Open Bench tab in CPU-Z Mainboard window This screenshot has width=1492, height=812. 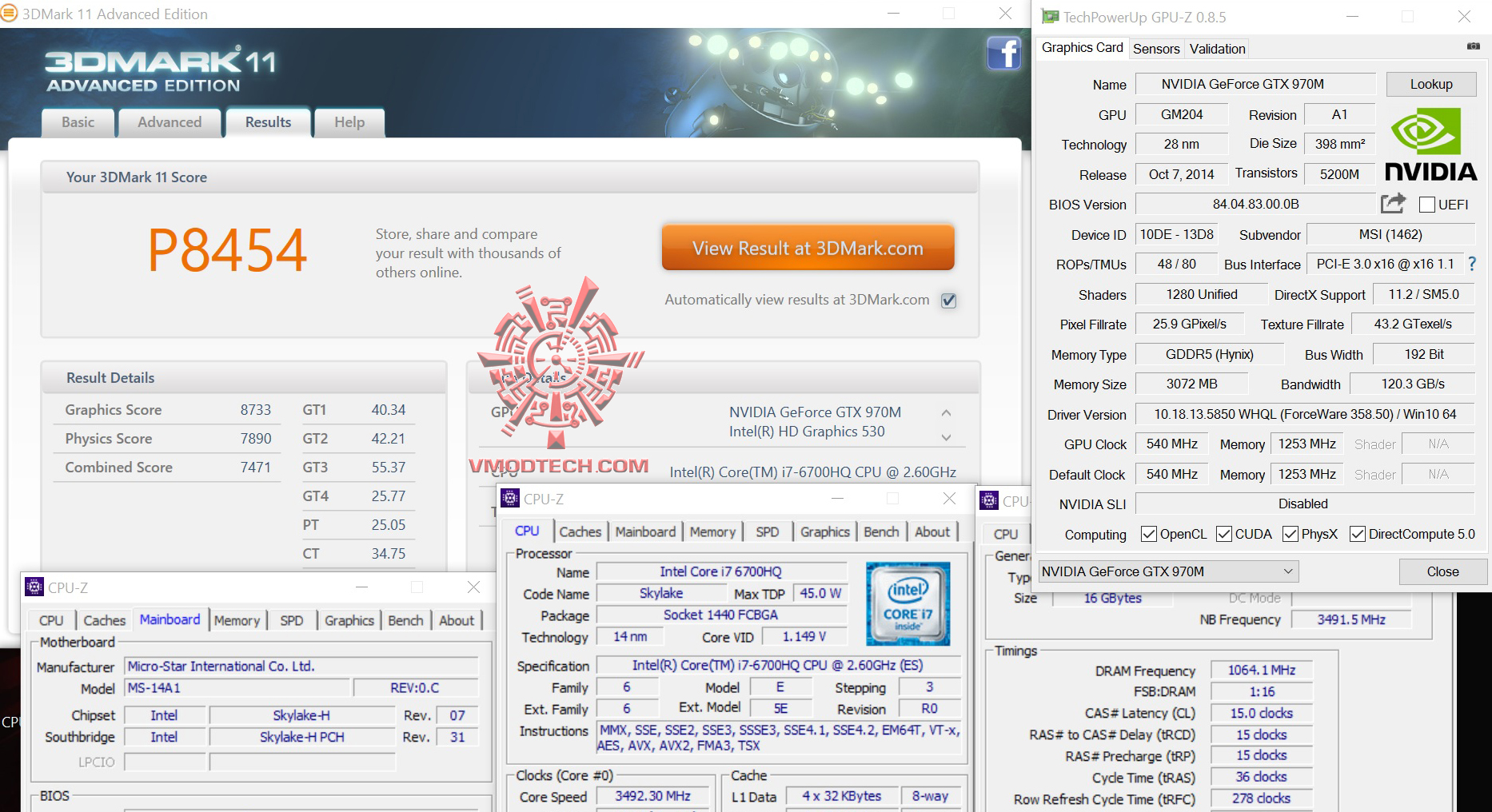[405, 620]
